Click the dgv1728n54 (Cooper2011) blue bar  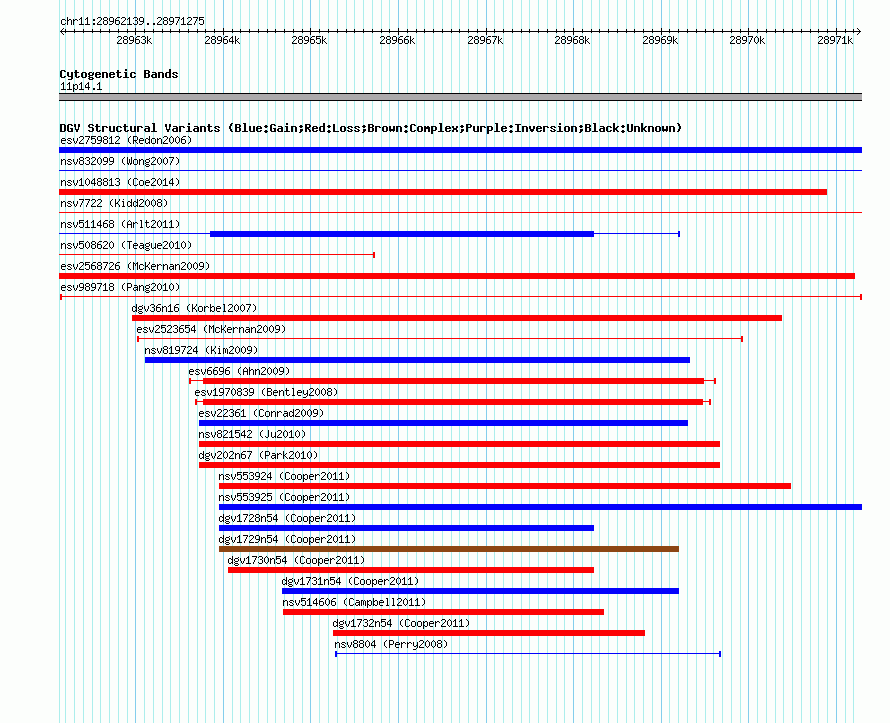(x=406, y=528)
